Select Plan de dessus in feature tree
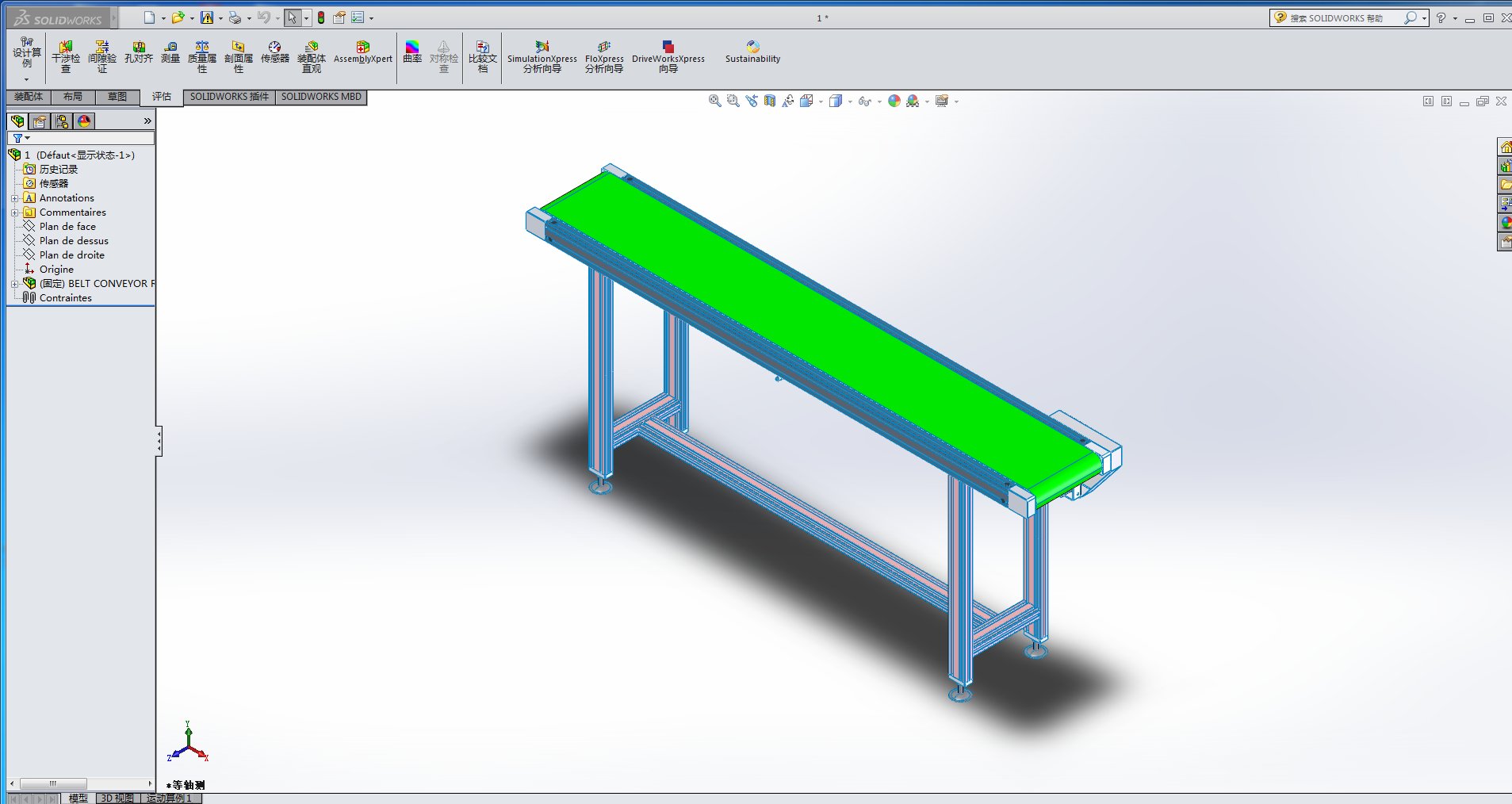 (x=74, y=241)
